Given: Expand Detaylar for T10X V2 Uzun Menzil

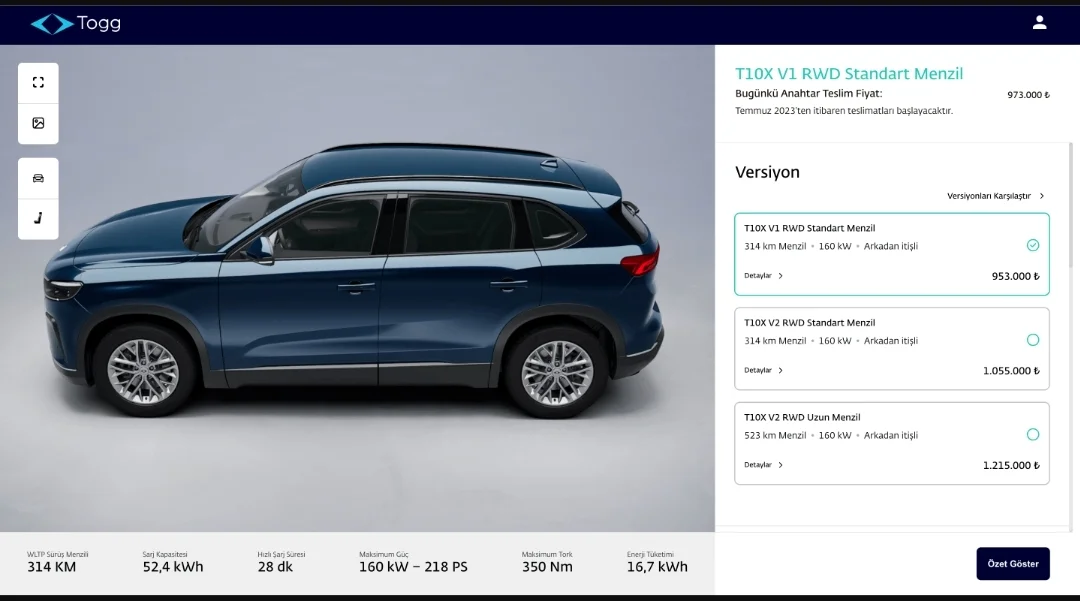Looking at the screenshot, I should coord(763,465).
